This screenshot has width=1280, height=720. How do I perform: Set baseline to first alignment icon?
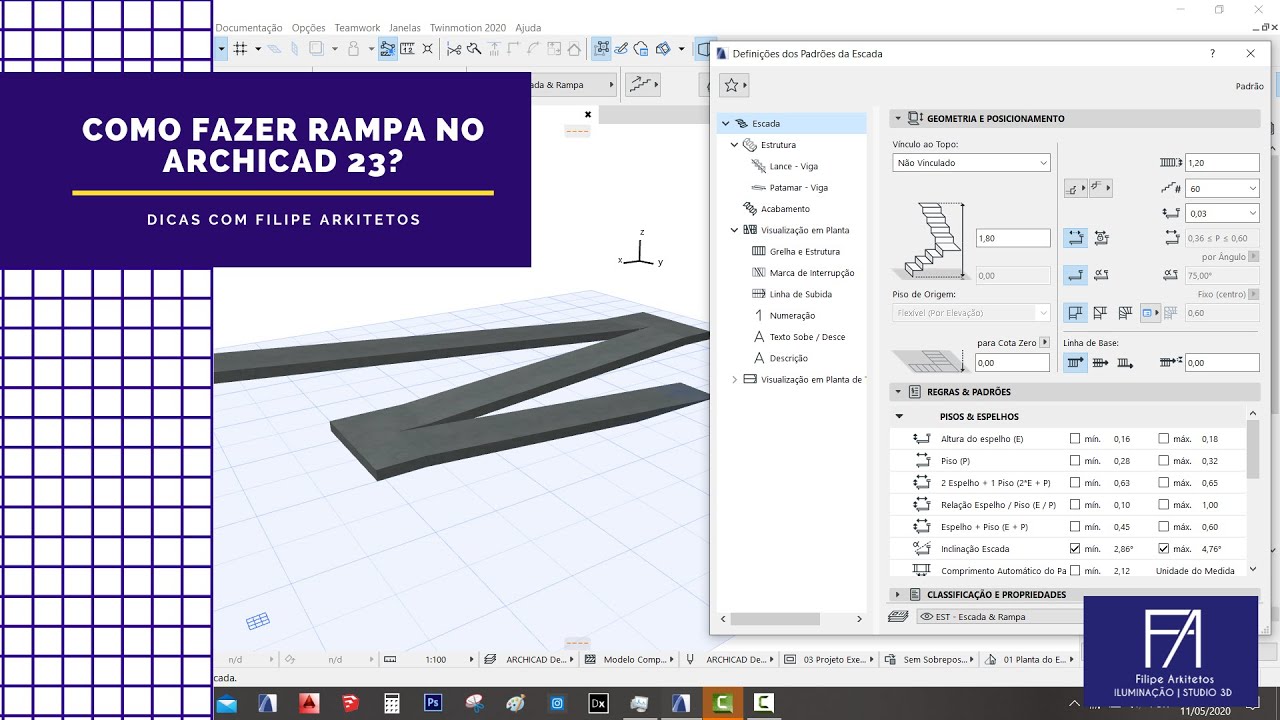click(x=1075, y=363)
